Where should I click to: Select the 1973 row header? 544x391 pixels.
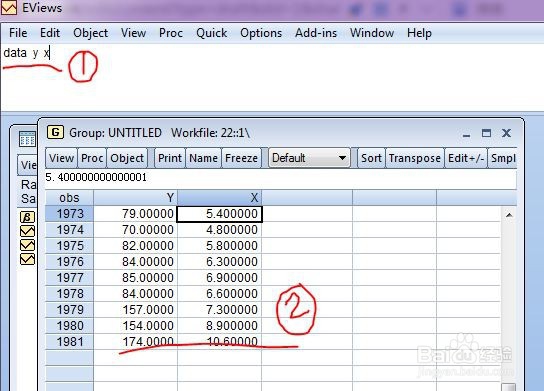(69, 214)
